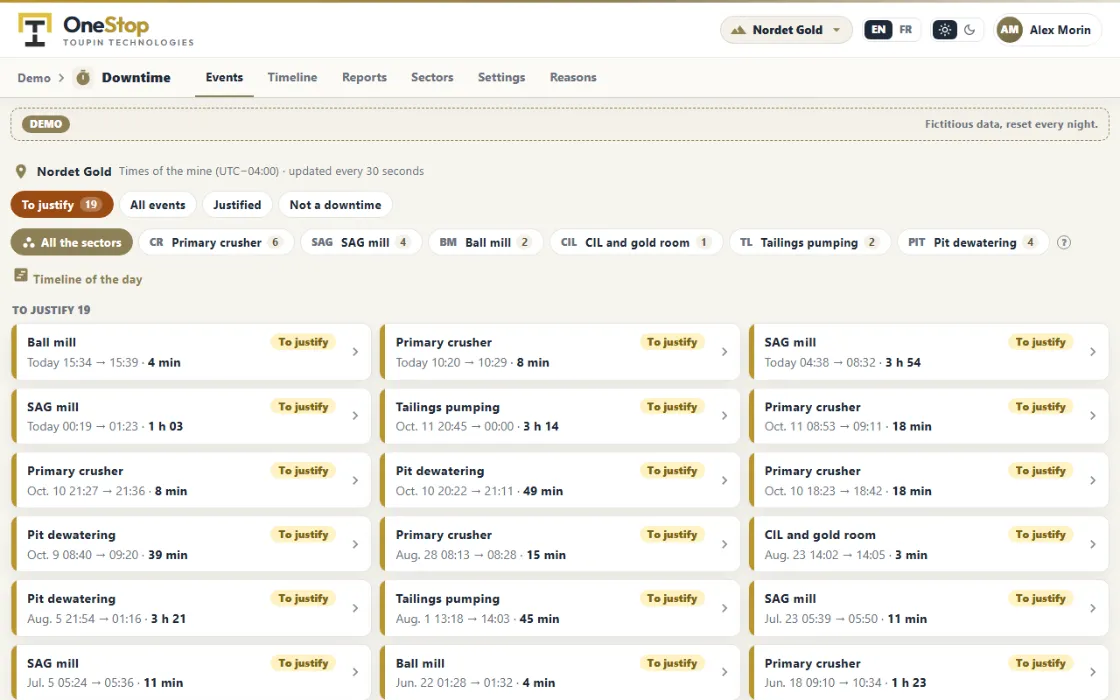
Task: Filter by Primary crusher sector chip
Action: [x=216, y=242]
